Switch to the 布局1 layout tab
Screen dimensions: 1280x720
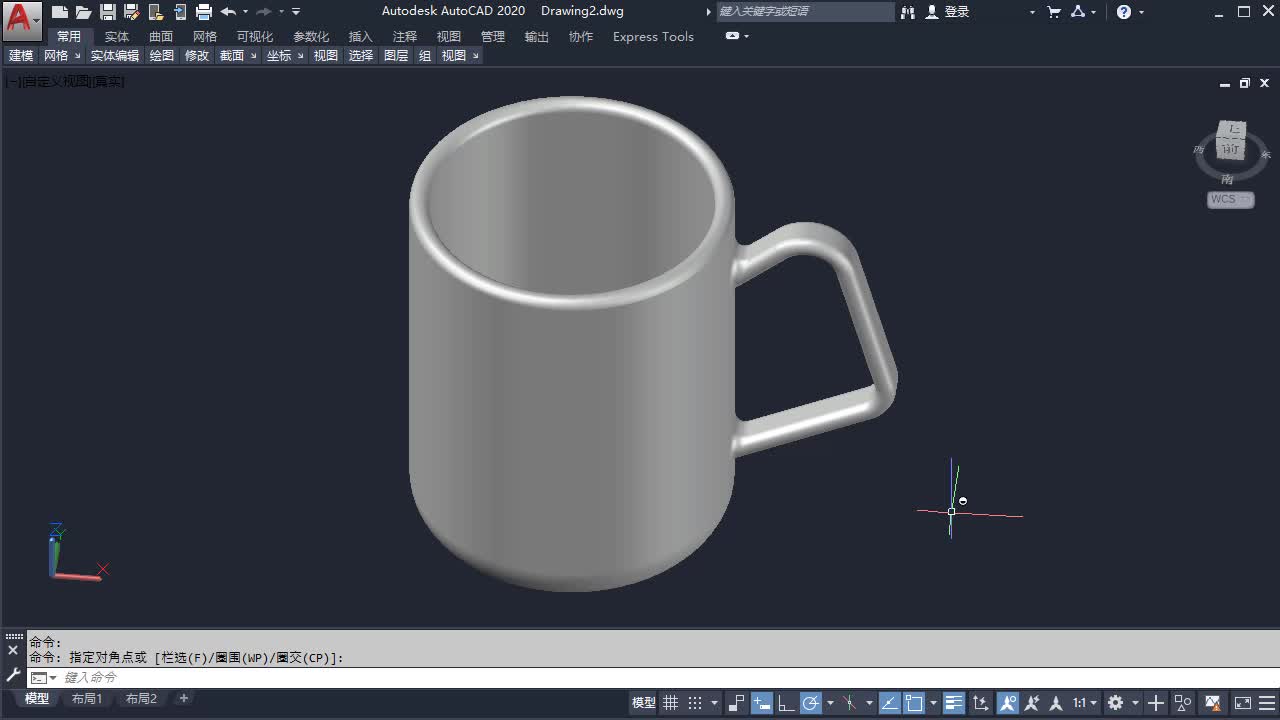(87, 698)
